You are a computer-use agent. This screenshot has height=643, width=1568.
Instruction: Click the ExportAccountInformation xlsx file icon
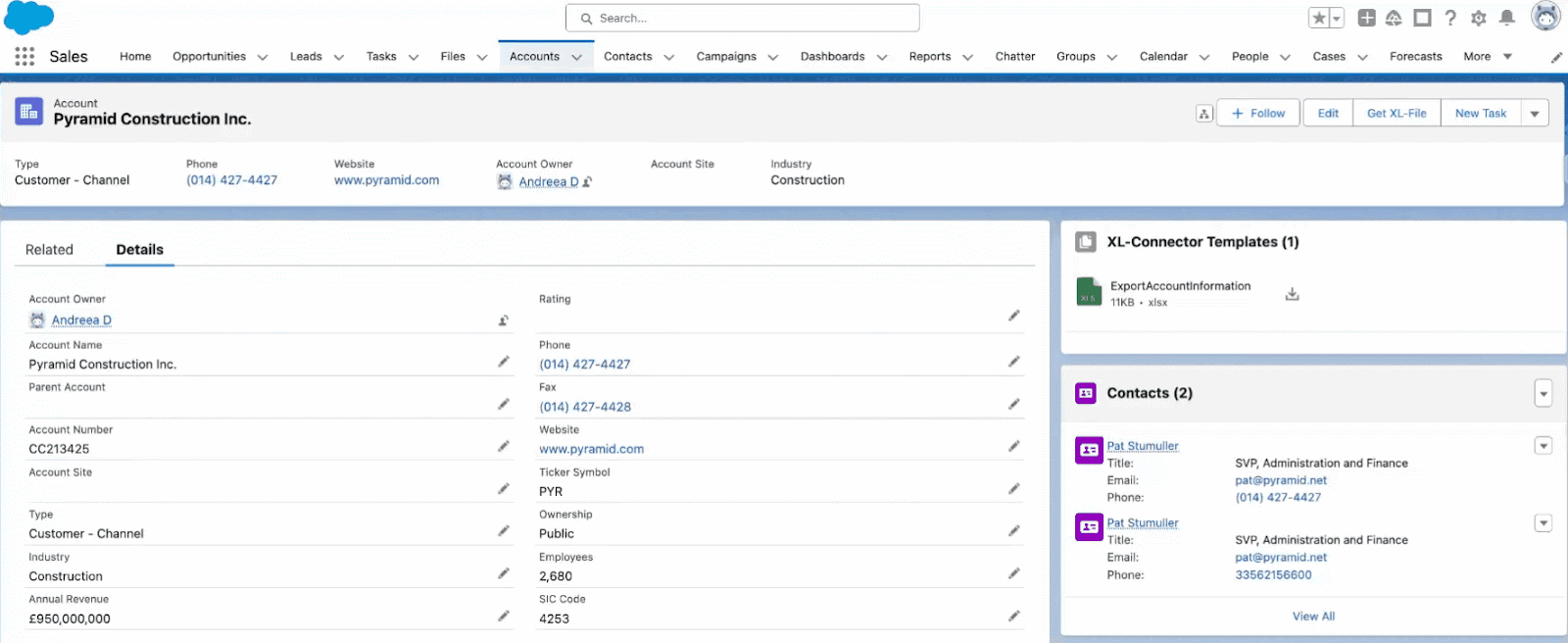point(1089,292)
